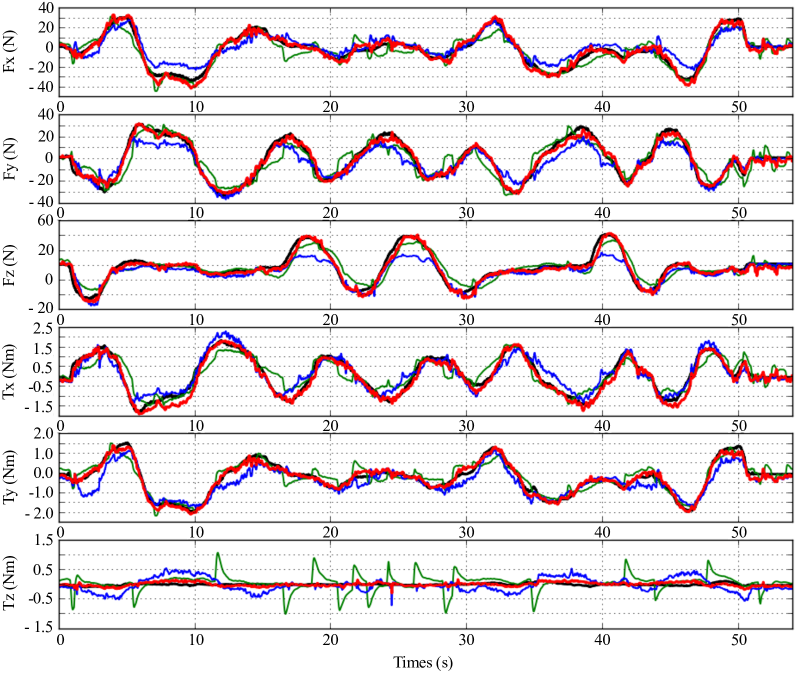Select the "0.0" tick on Ty axis
797x674 pixels.
(x=43, y=473)
